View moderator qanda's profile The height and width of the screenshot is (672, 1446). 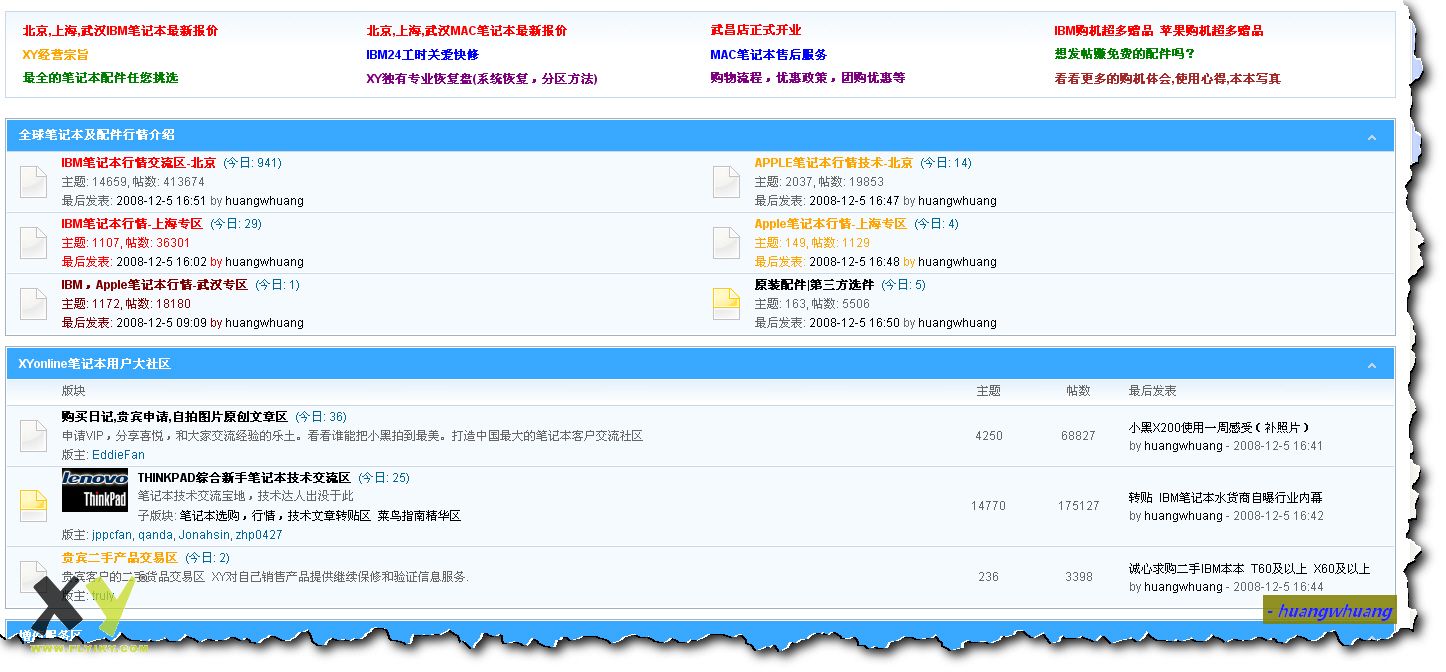pos(156,535)
